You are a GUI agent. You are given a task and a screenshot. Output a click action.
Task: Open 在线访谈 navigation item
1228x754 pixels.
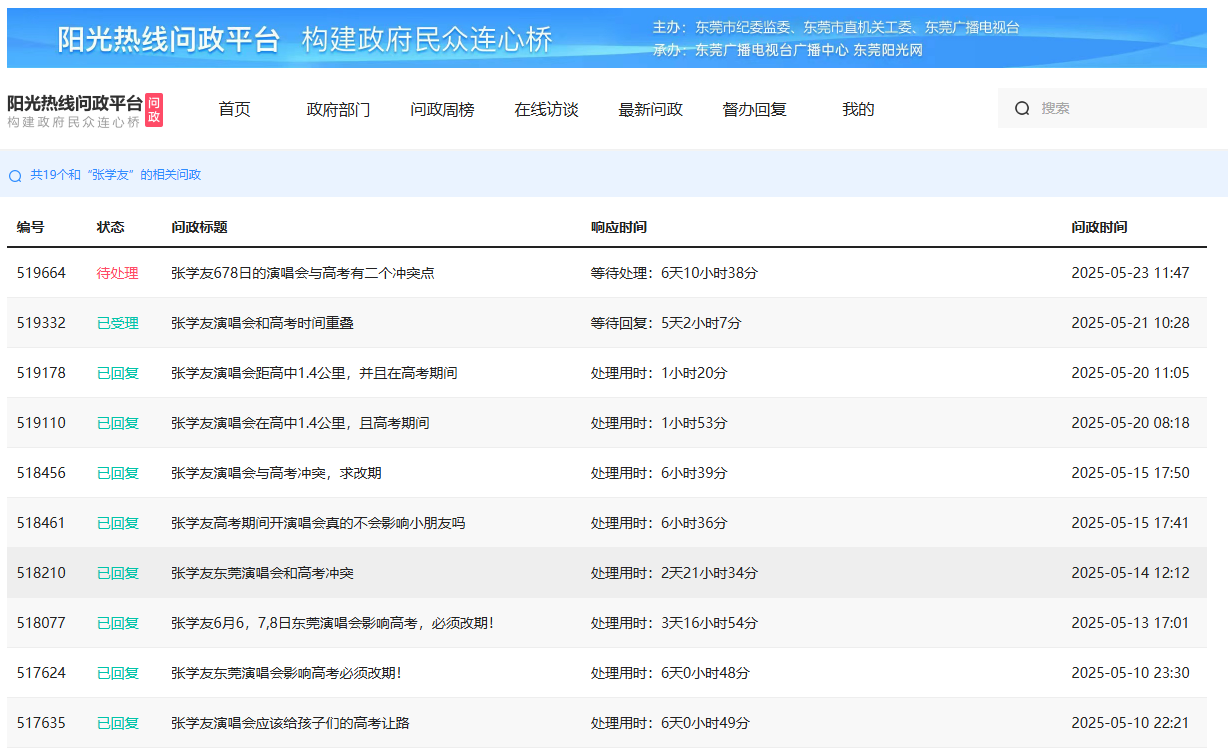point(546,110)
